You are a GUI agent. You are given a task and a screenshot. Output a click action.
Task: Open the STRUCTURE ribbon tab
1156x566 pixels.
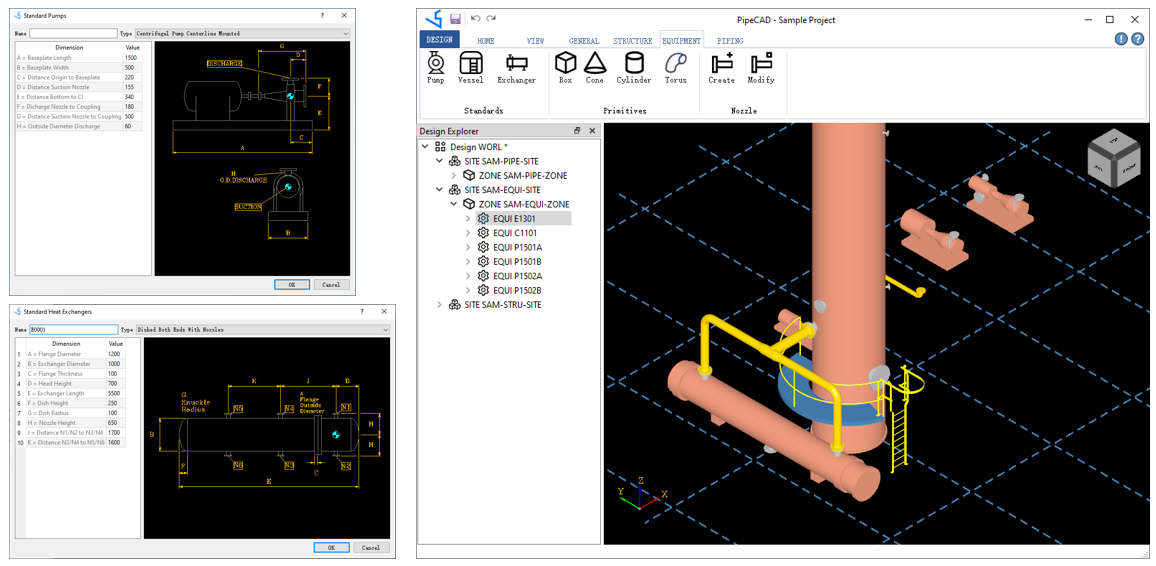point(632,41)
